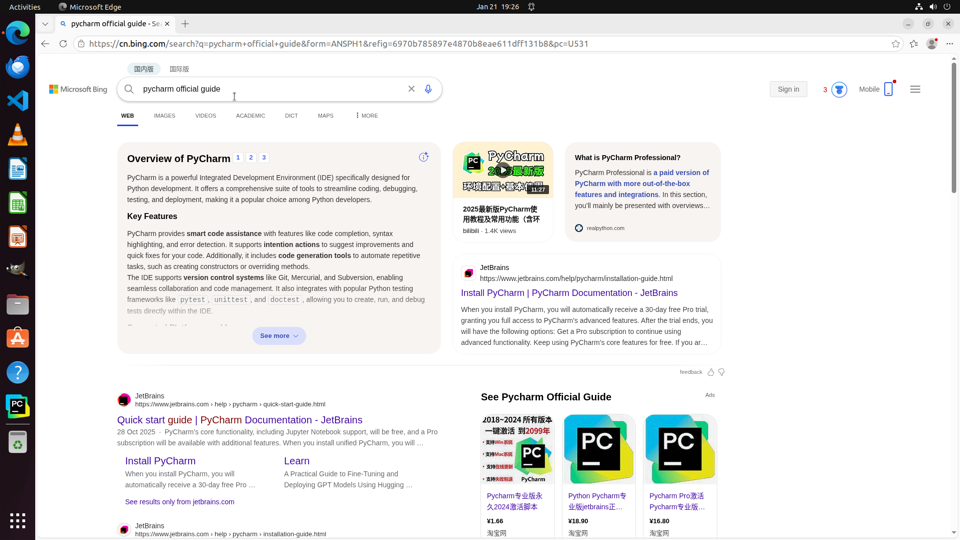Start voice search with microphone
This screenshot has height=540, width=960.
click(428, 89)
